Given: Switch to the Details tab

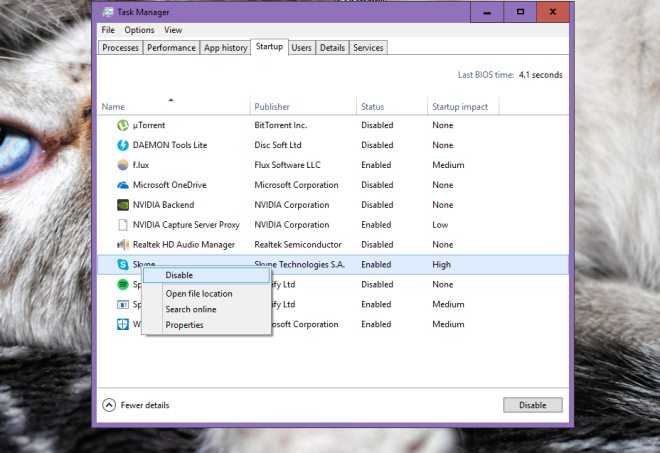Looking at the screenshot, I should (x=332, y=48).
